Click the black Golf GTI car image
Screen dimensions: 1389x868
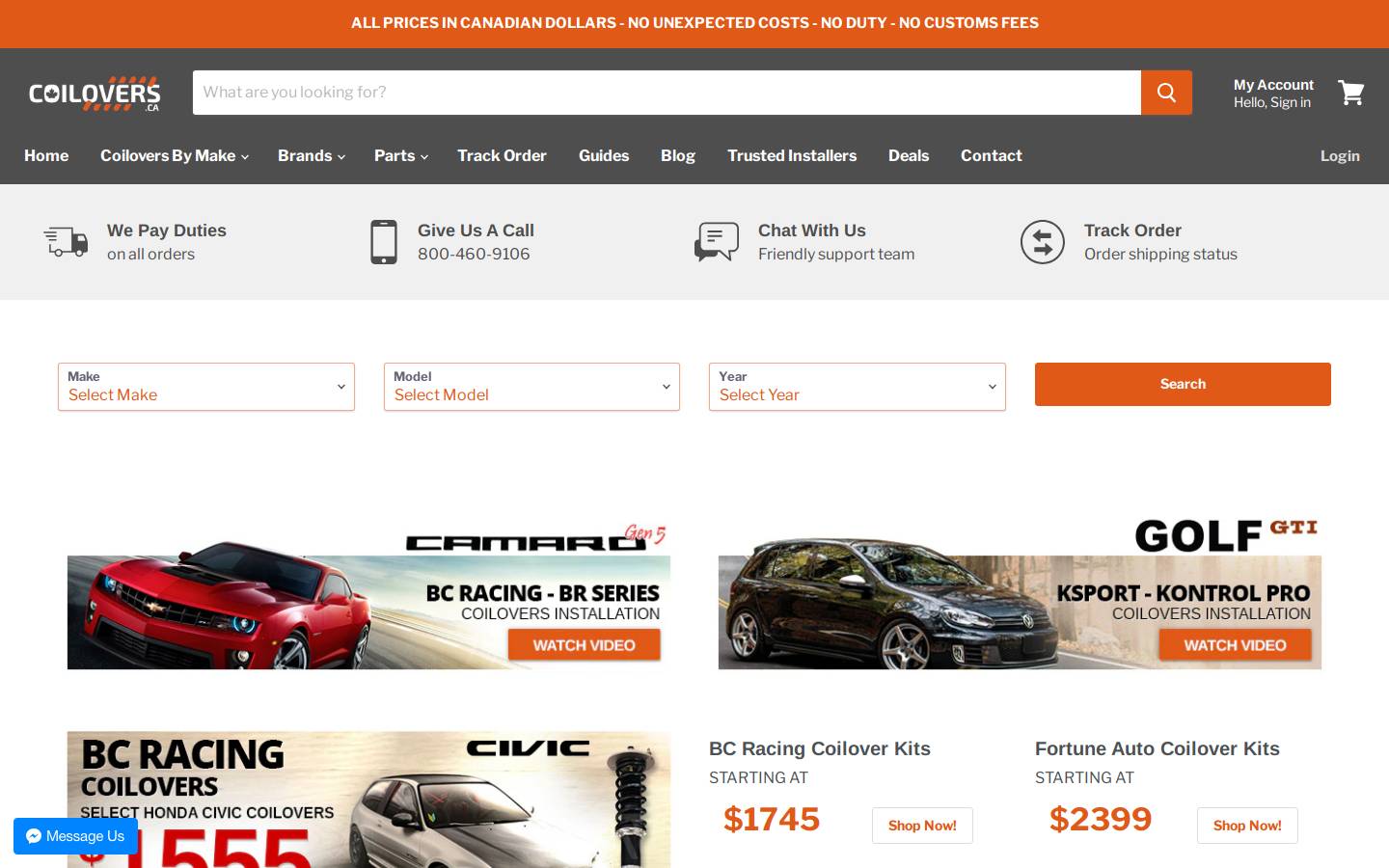[x=885, y=602]
